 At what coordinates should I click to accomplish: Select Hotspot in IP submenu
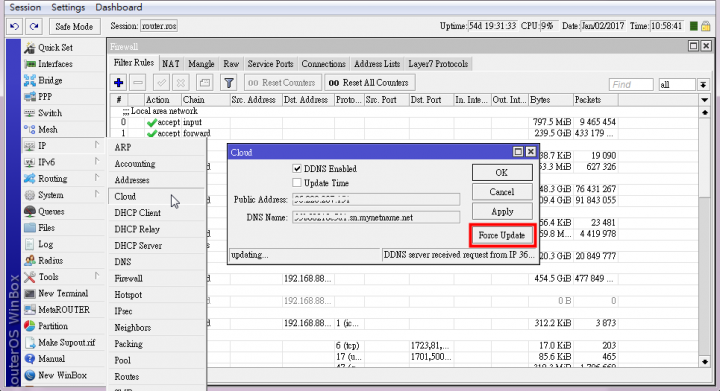[156, 295]
